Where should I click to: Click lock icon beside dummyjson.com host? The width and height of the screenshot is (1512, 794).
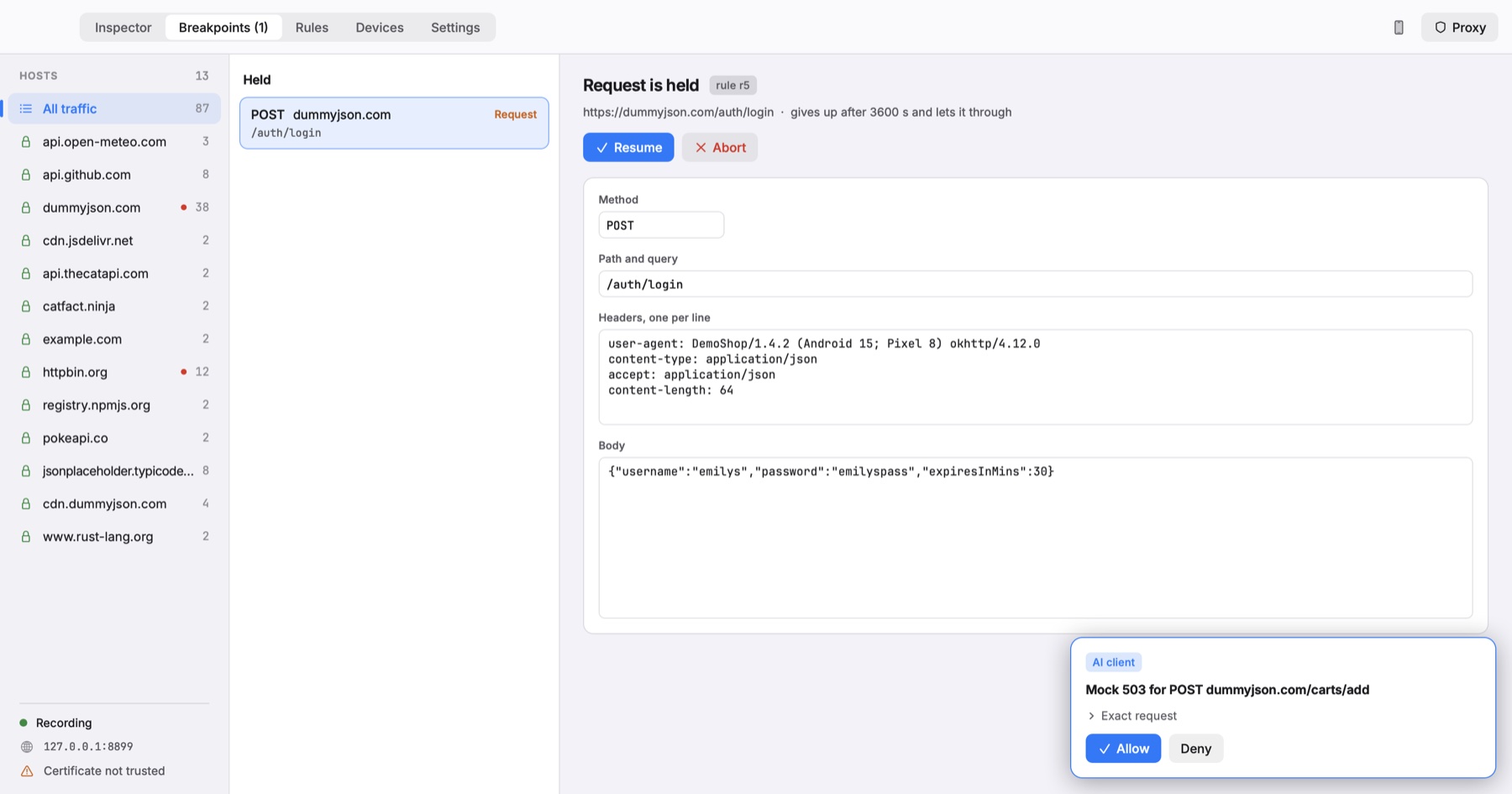tap(26, 208)
